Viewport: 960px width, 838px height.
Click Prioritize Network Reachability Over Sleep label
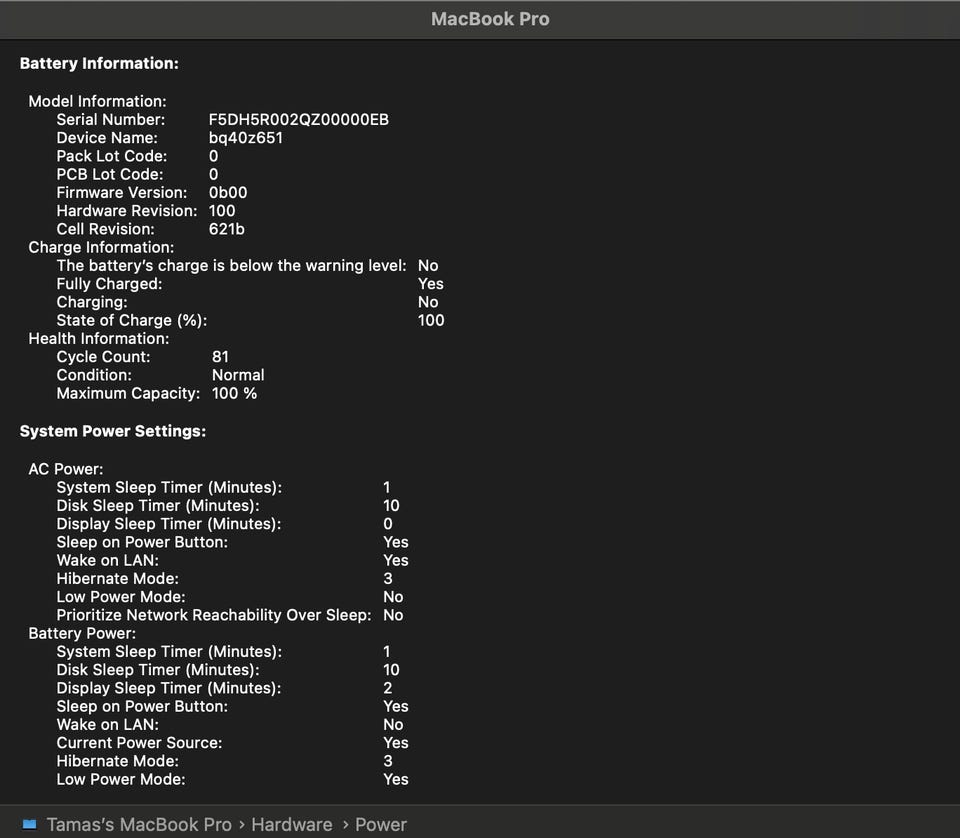pyautogui.click(x=214, y=615)
